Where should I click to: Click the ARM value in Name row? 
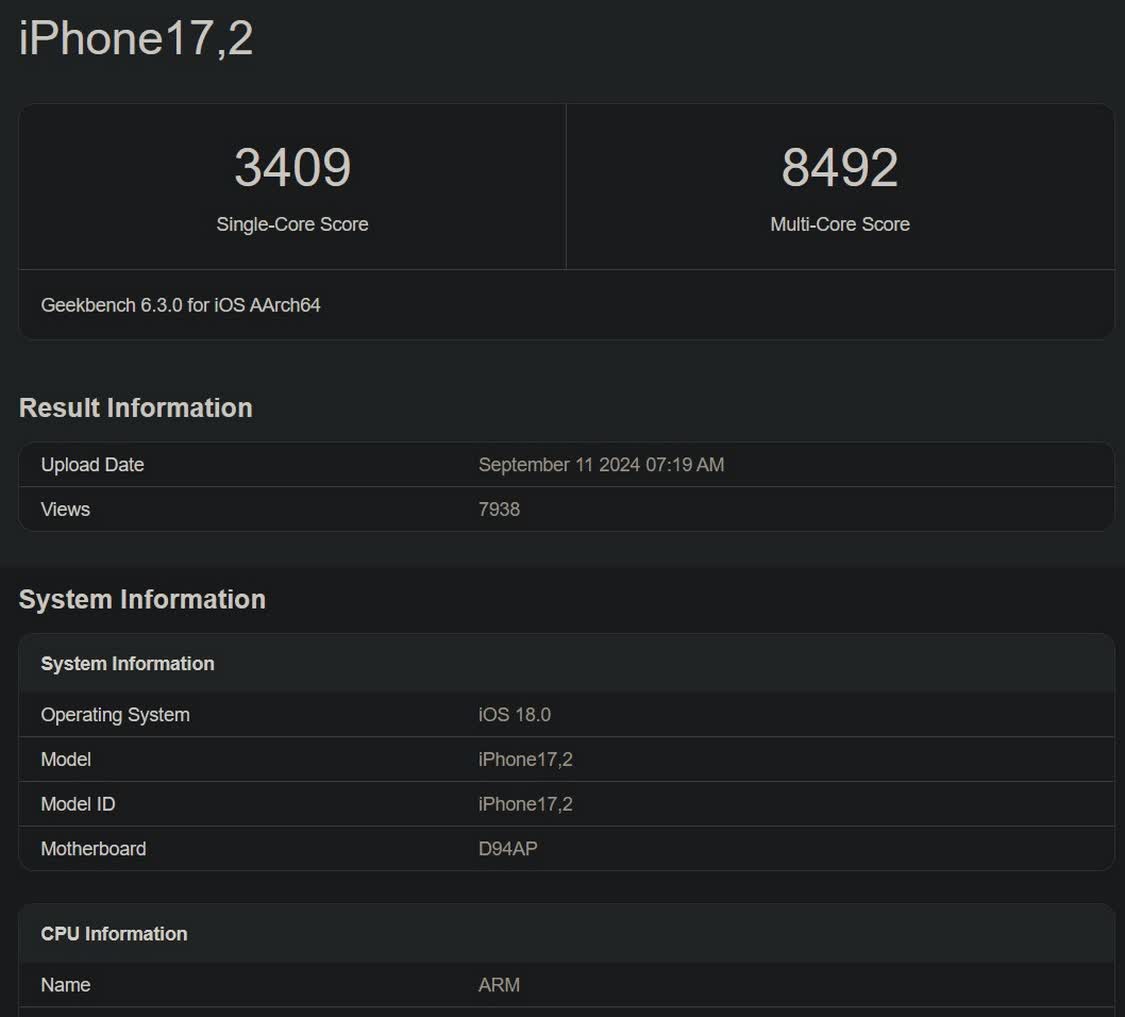pos(499,985)
